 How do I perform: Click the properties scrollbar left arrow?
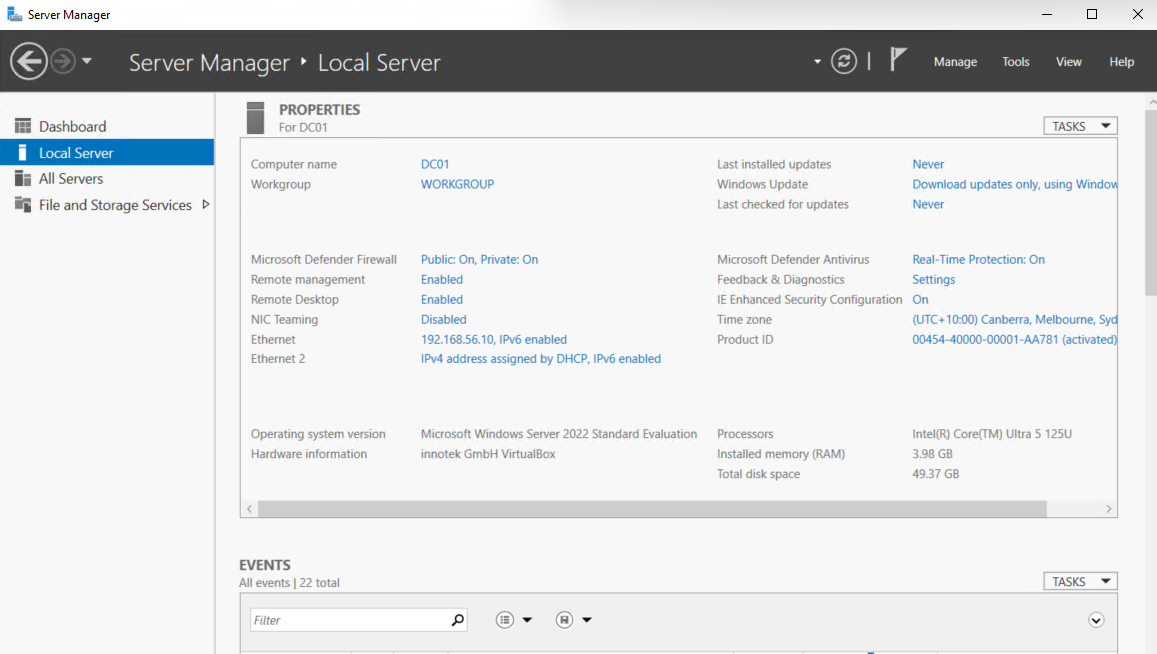pos(249,509)
